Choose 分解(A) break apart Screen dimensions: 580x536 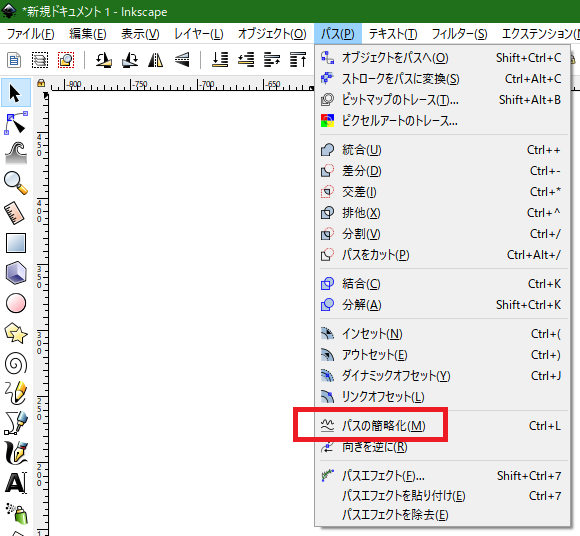click(x=442, y=305)
